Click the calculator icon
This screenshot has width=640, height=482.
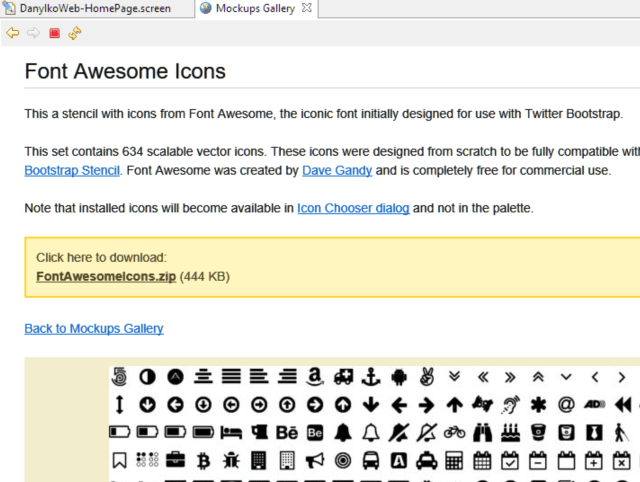(454, 460)
